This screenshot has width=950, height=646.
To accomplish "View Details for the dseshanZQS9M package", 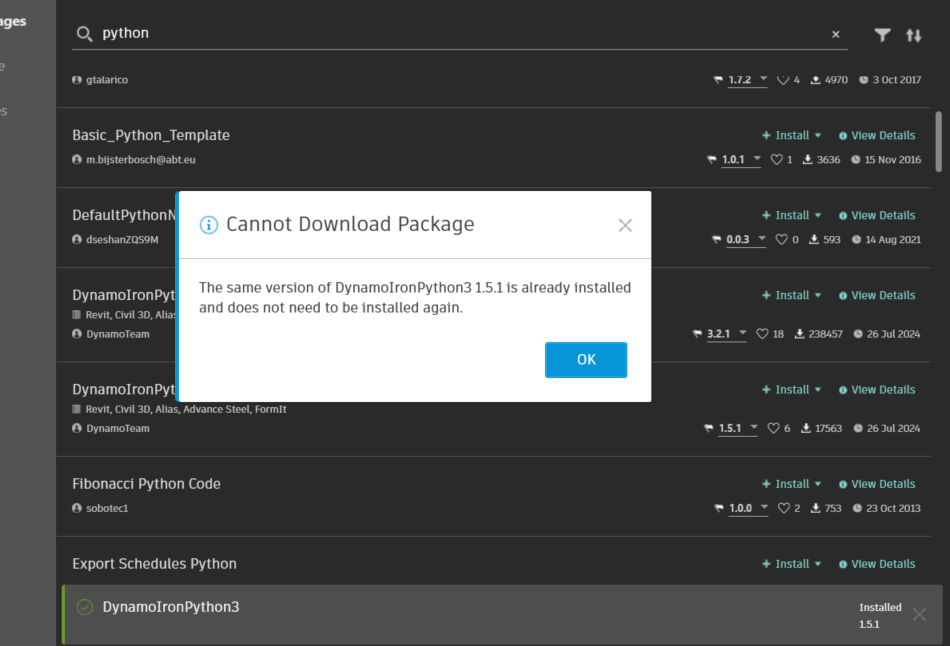I will click(x=877, y=216).
